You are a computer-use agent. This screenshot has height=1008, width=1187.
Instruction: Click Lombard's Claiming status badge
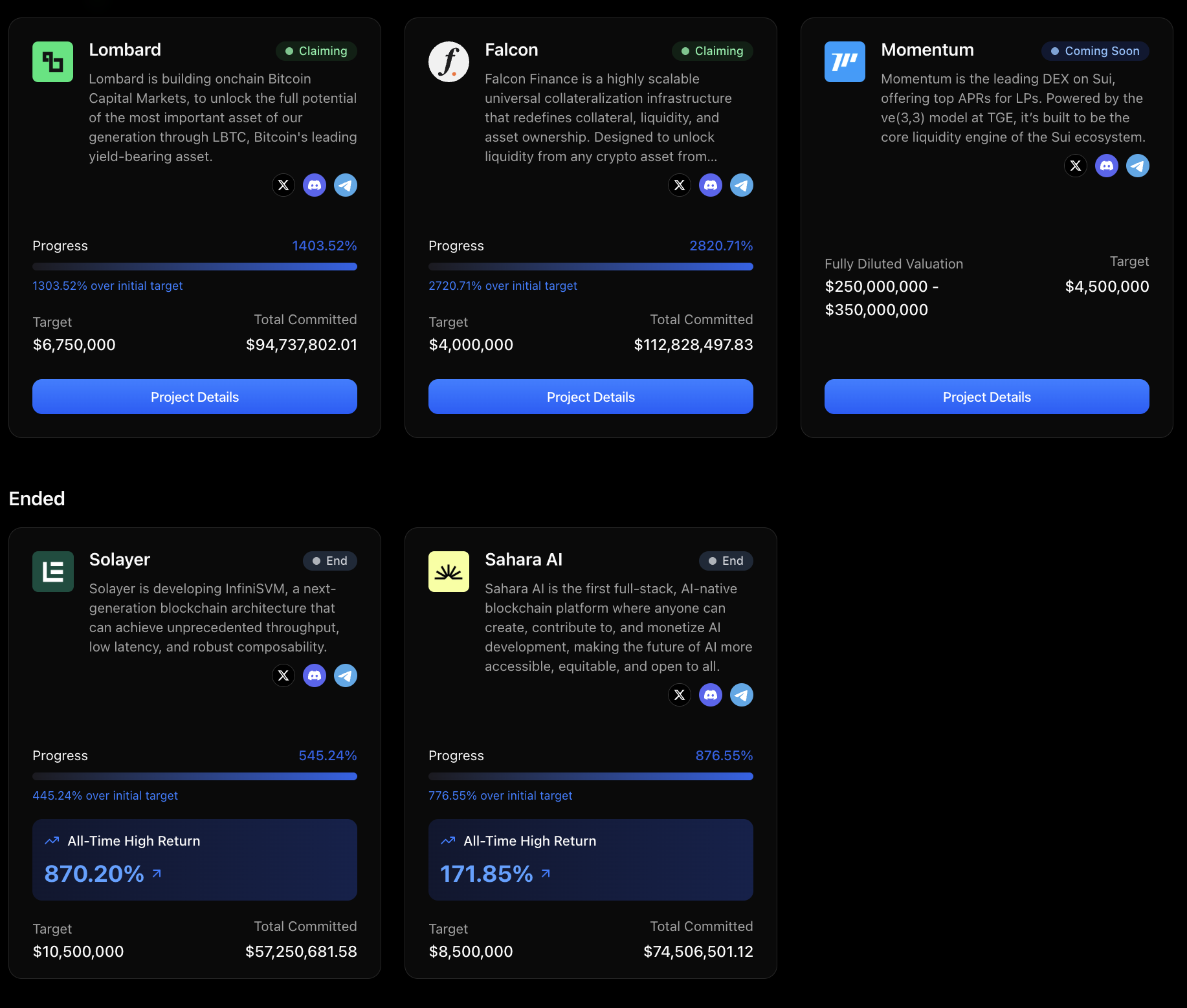click(x=316, y=51)
